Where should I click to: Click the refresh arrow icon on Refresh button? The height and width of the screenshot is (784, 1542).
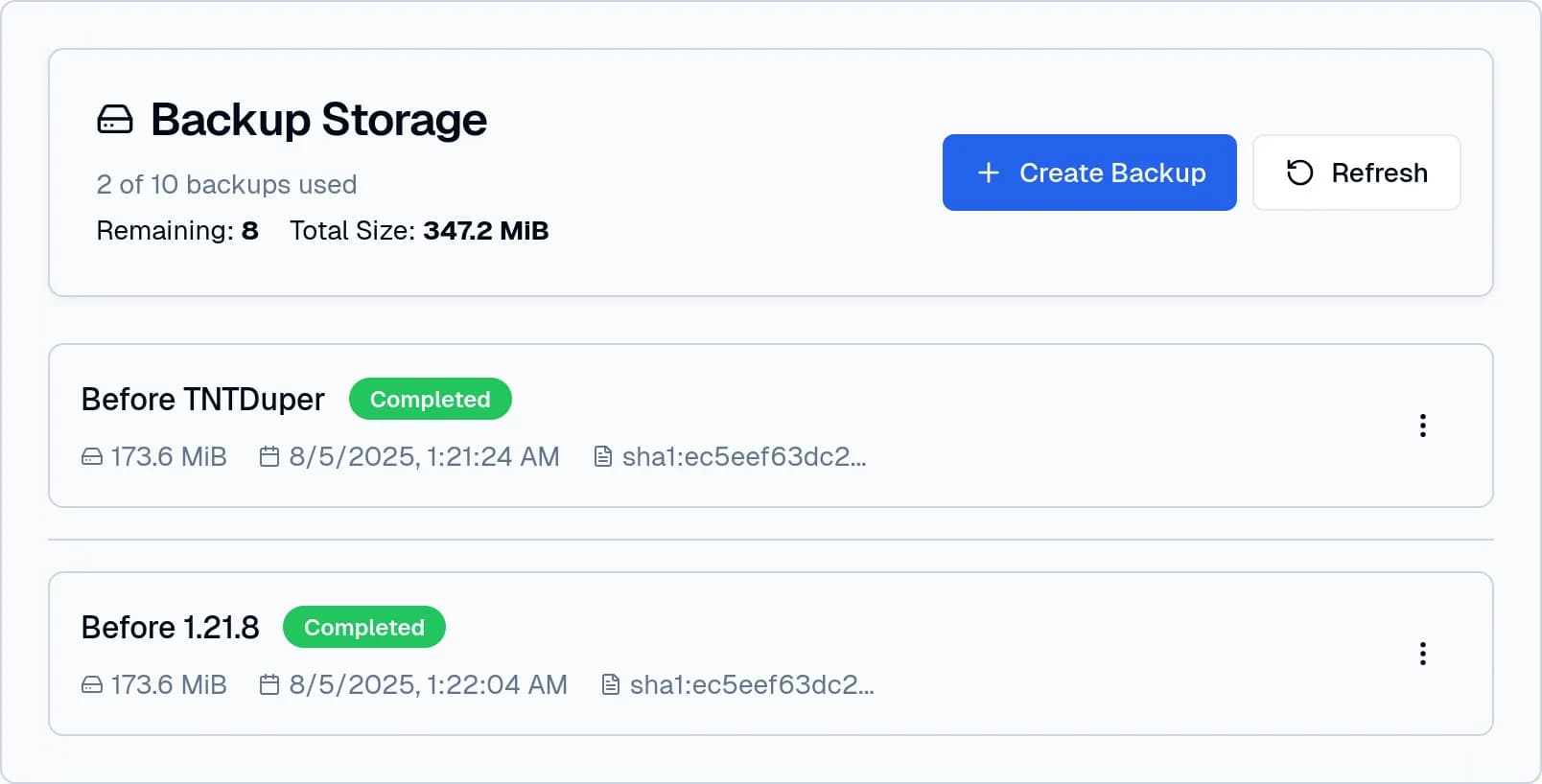[x=1298, y=173]
